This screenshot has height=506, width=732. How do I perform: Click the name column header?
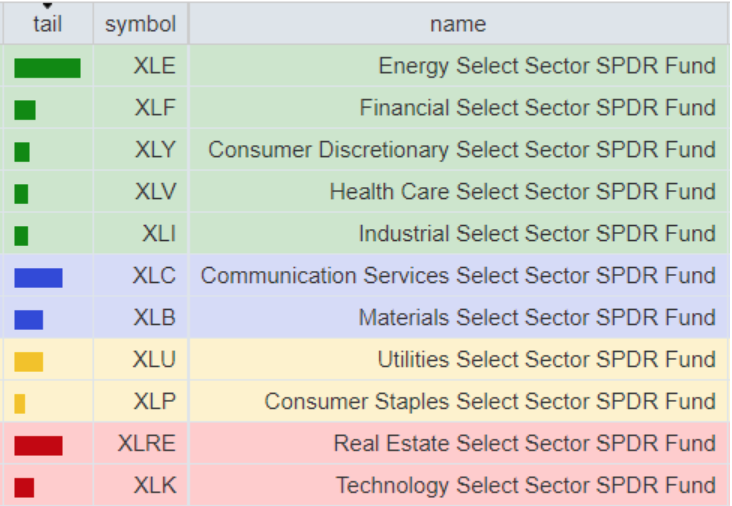[458, 24]
